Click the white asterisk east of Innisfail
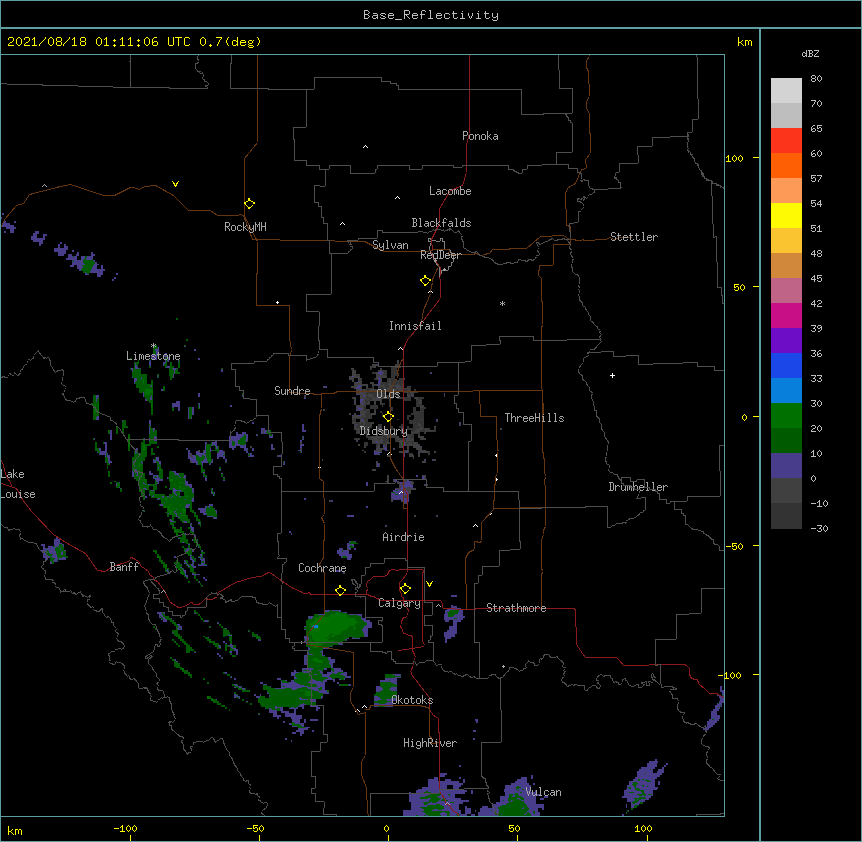This screenshot has width=862, height=842. click(x=502, y=303)
